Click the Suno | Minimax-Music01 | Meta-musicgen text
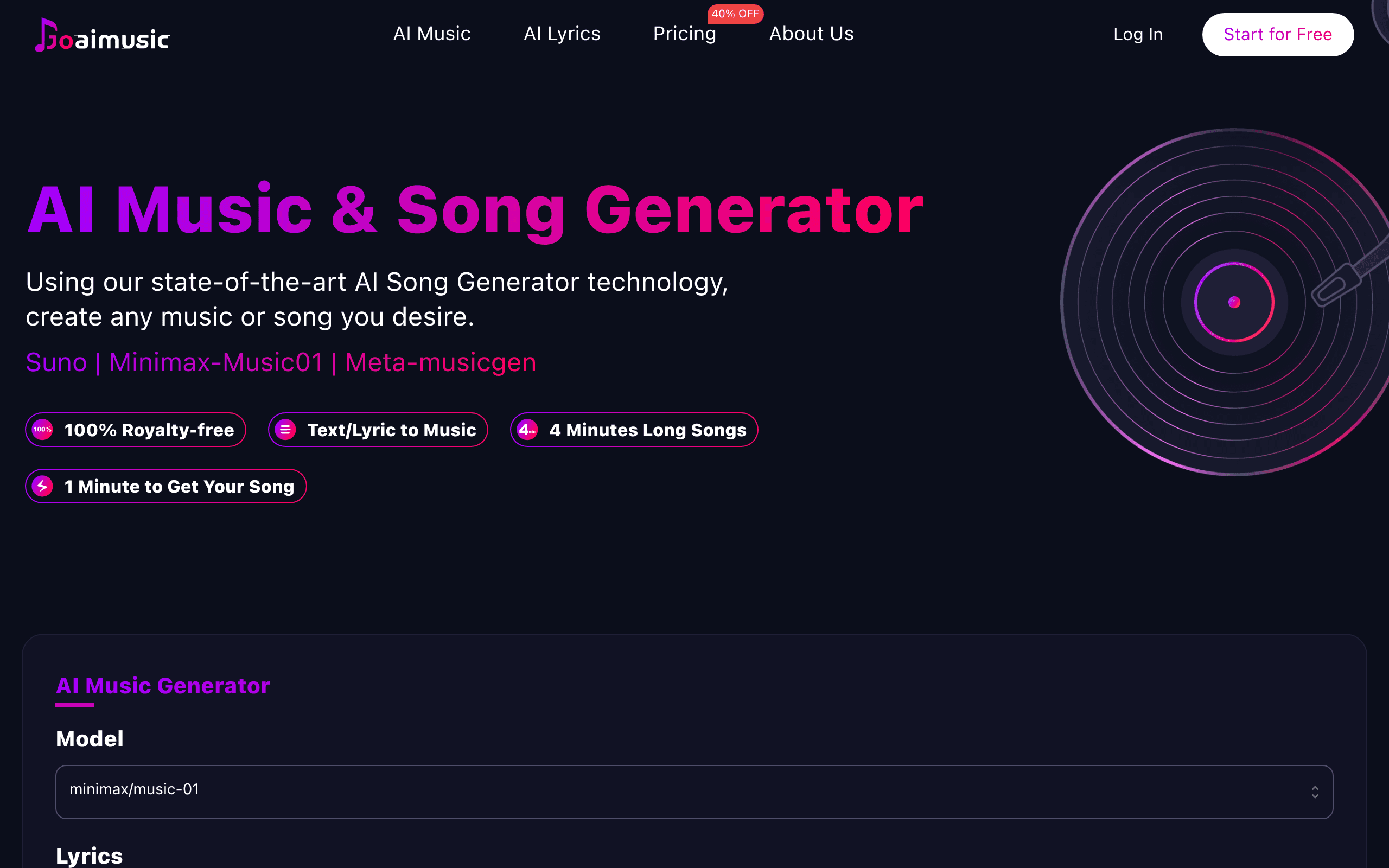 pyautogui.click(x=281, y=362)
